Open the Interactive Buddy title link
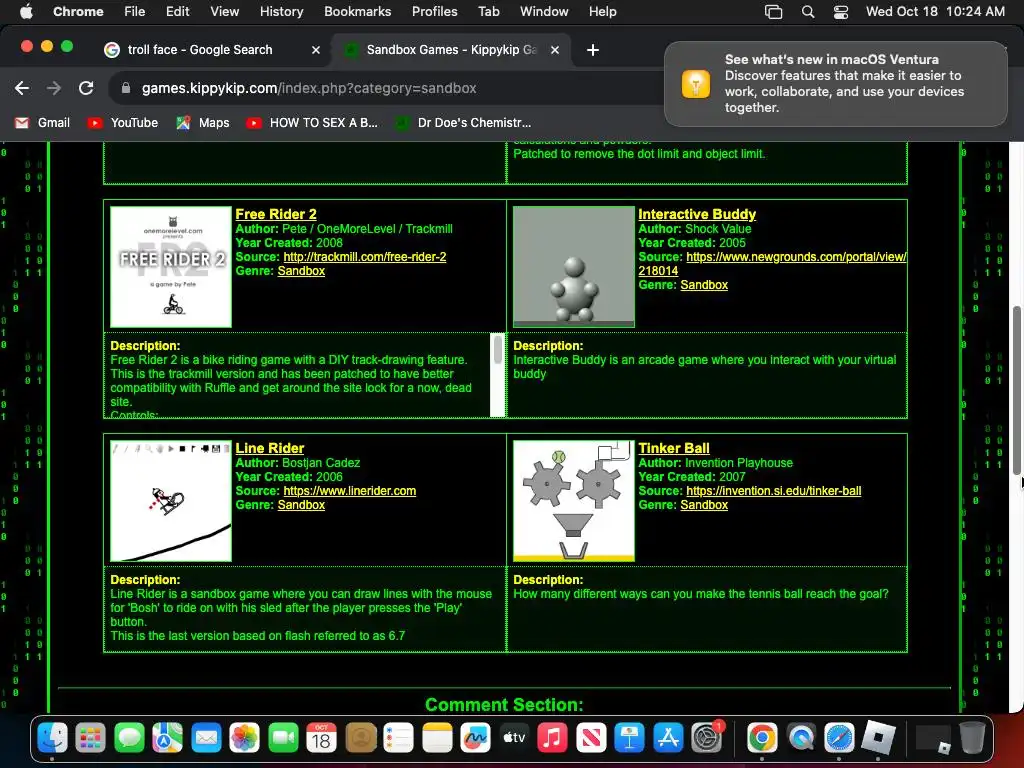 point(697,214)
